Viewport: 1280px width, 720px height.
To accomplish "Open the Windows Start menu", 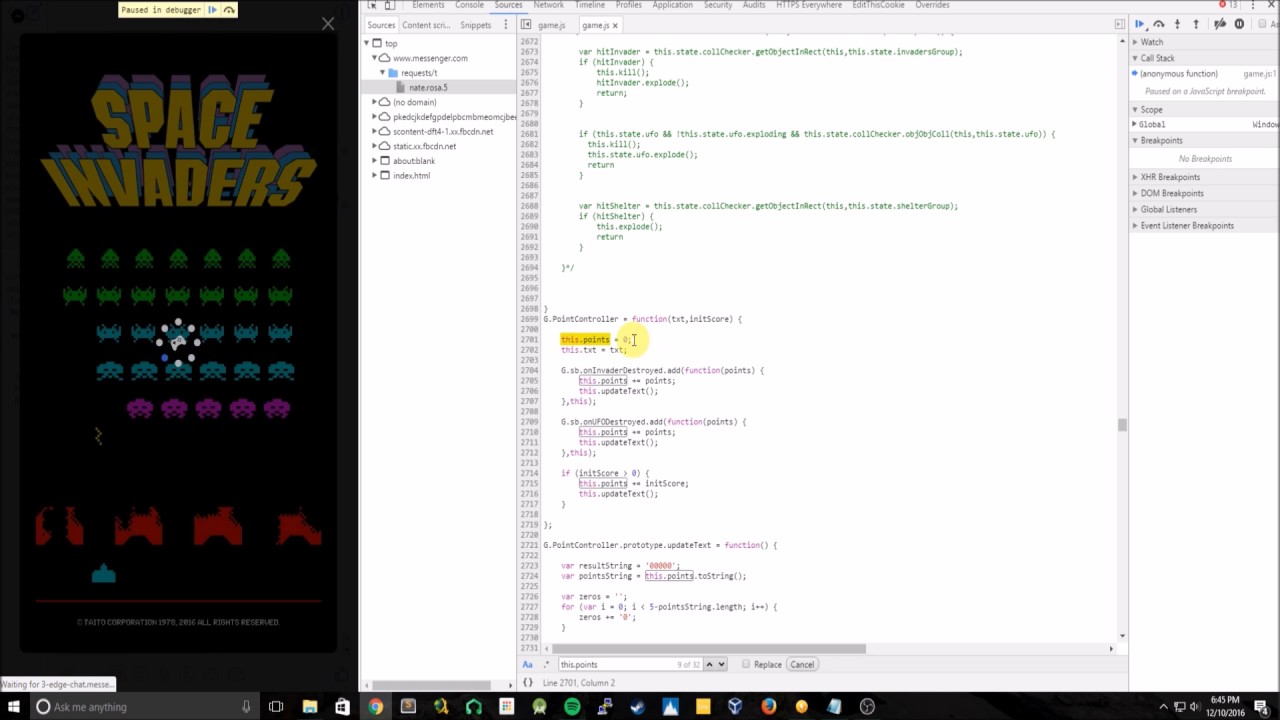I will pyautogui.click(x=14, y=707).
